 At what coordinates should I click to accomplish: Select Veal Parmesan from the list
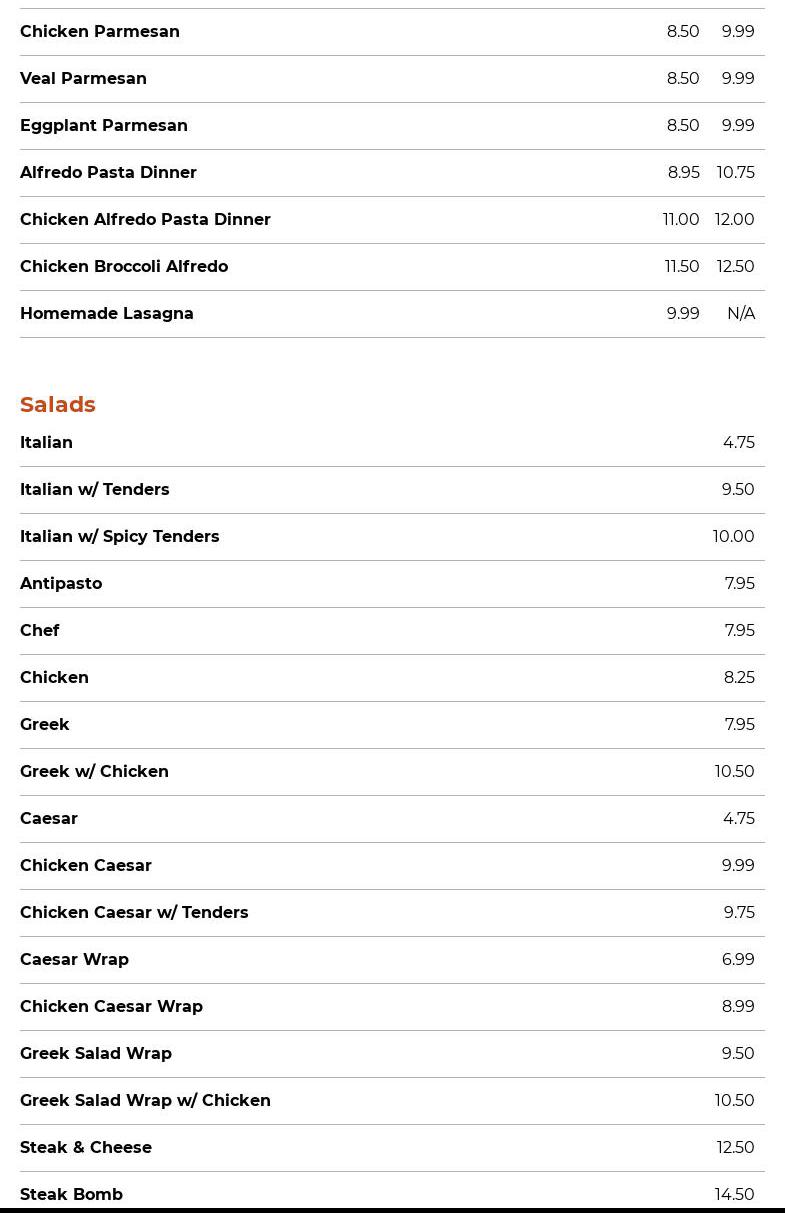click(x=83, y=79)
